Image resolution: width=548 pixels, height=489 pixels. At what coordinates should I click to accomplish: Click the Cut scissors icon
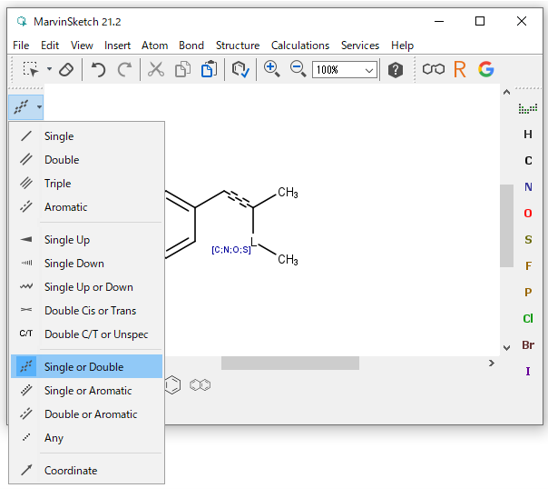156,69
